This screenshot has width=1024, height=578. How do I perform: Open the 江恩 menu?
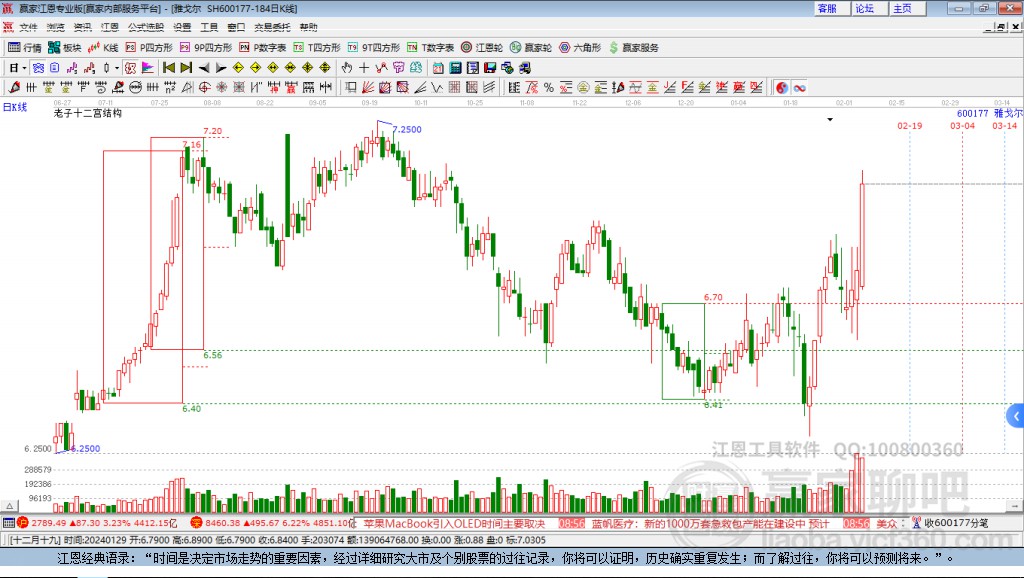click(x=110, y=27)
